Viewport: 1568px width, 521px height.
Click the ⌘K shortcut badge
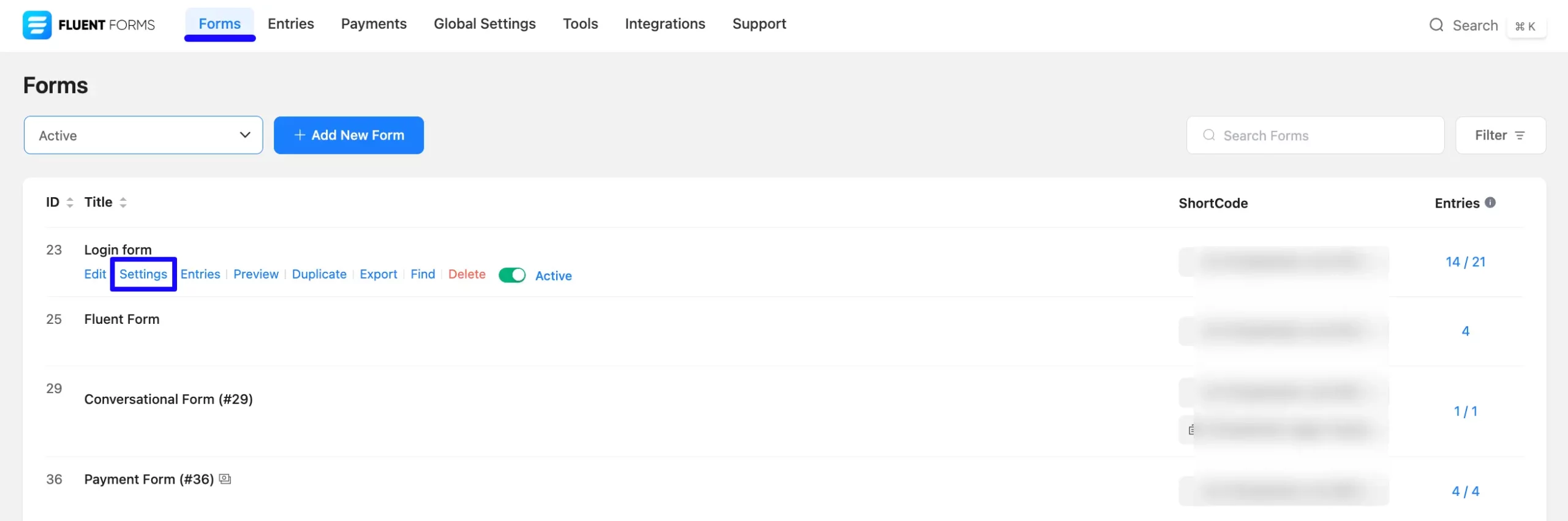(1525, 26)
